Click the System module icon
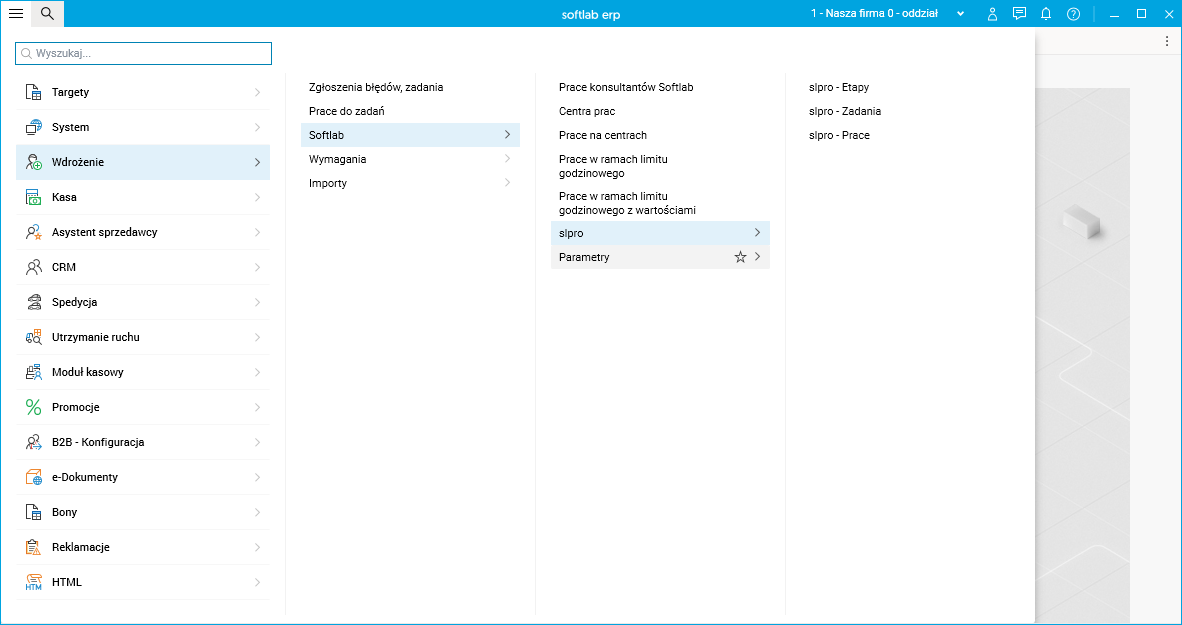 (33, 127)
